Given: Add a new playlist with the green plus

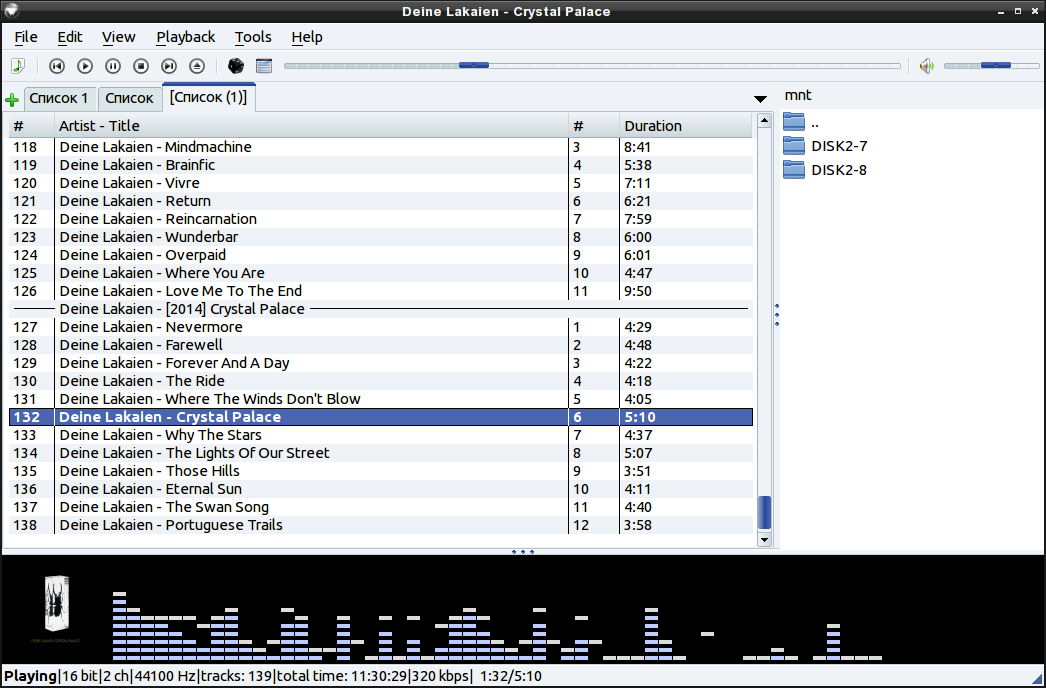Looking at the screenshot, I should [11, 98].
